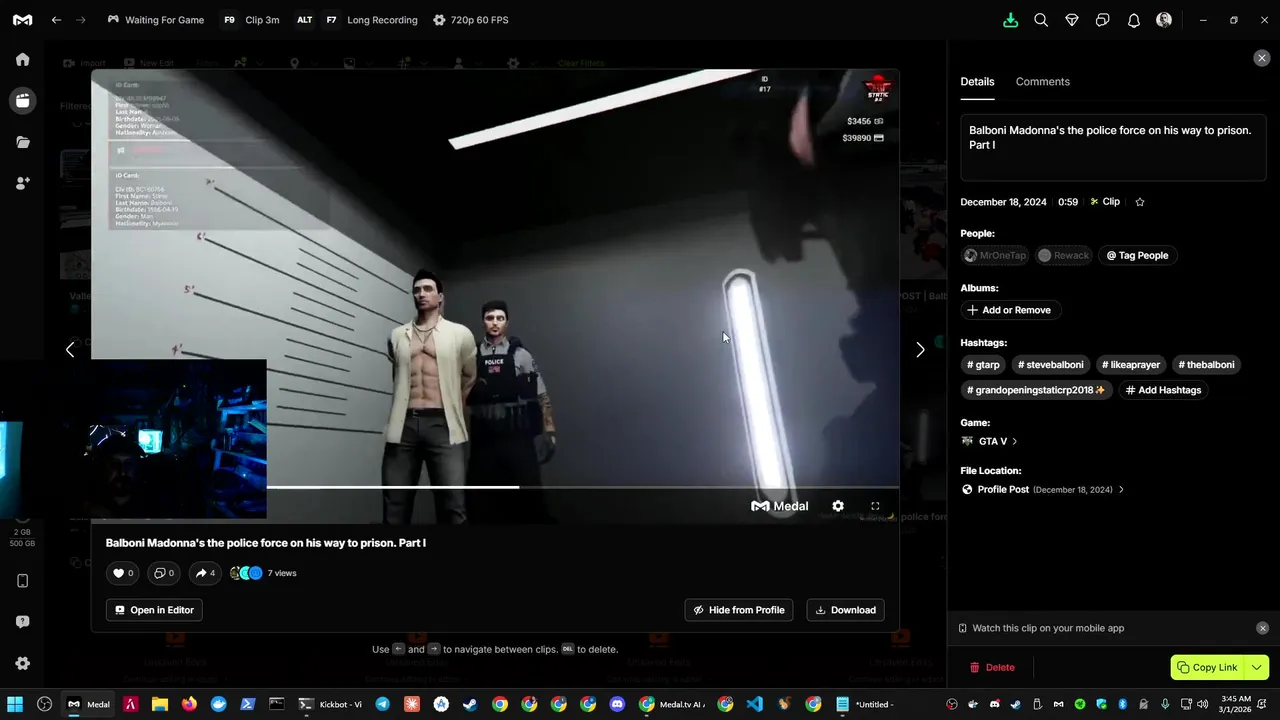Click Tag People button
Viewport: 1280px width, 720px height.
click(1138, 255)
